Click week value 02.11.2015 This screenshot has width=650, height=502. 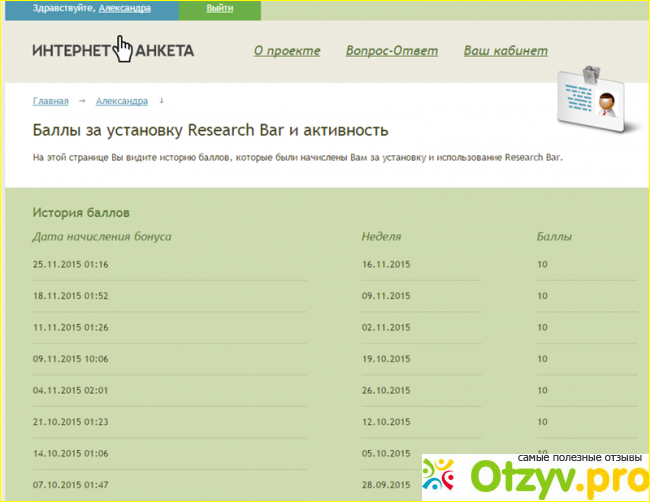386,327
